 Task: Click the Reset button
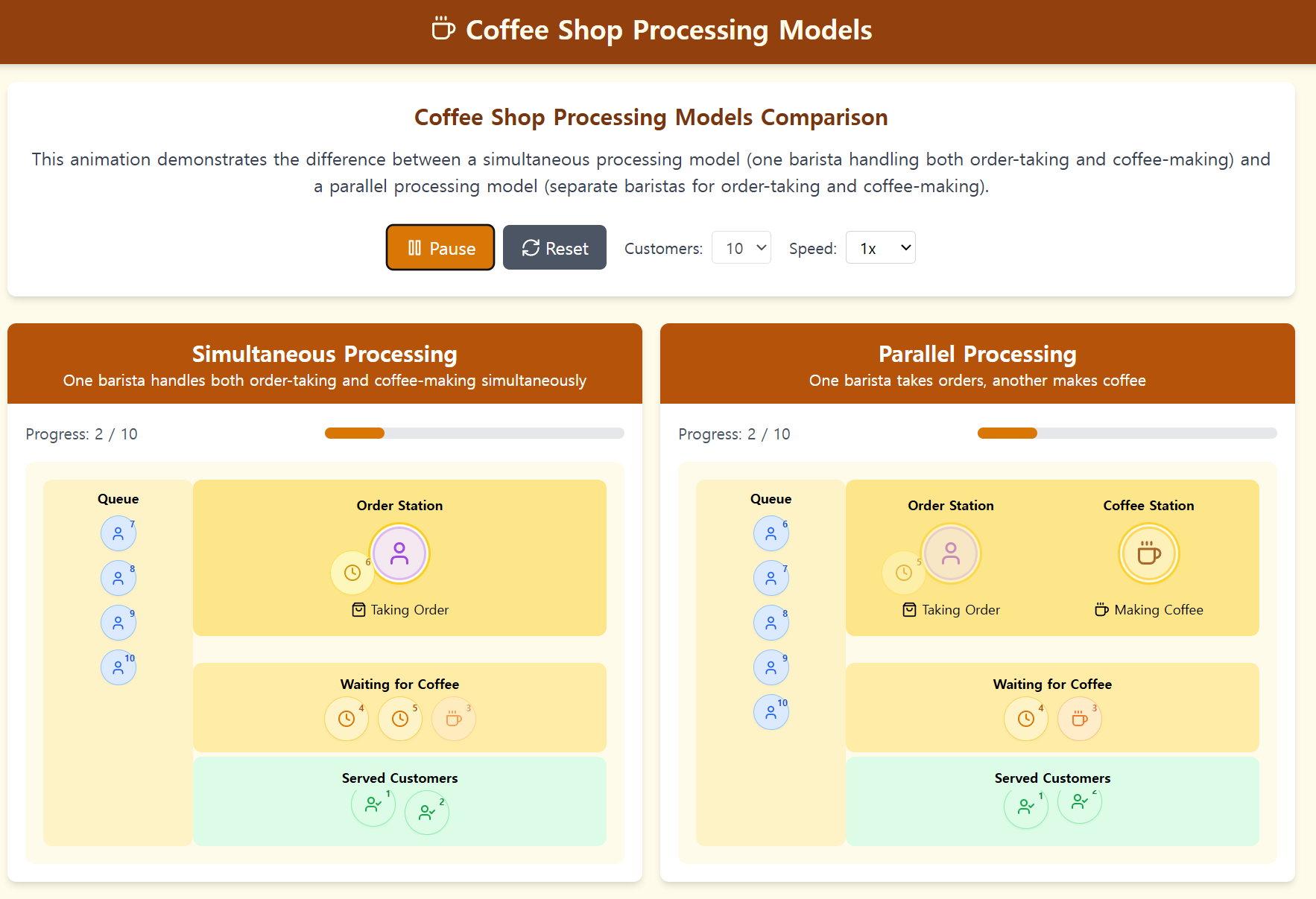pyautogui.click(x=554, y=247)
